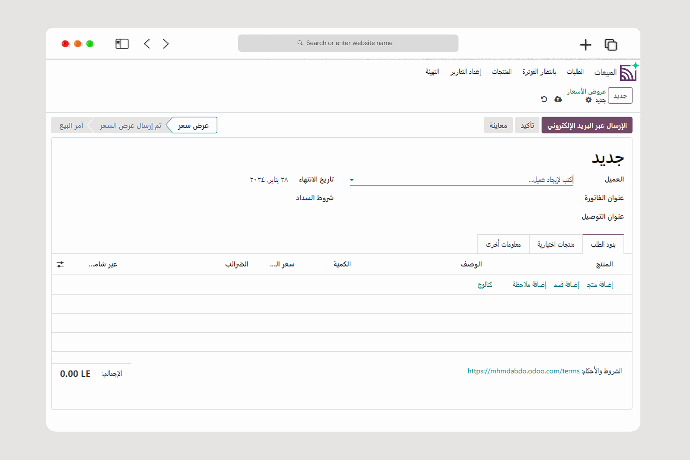Open the المنتجات menu

tap(501, 72)
